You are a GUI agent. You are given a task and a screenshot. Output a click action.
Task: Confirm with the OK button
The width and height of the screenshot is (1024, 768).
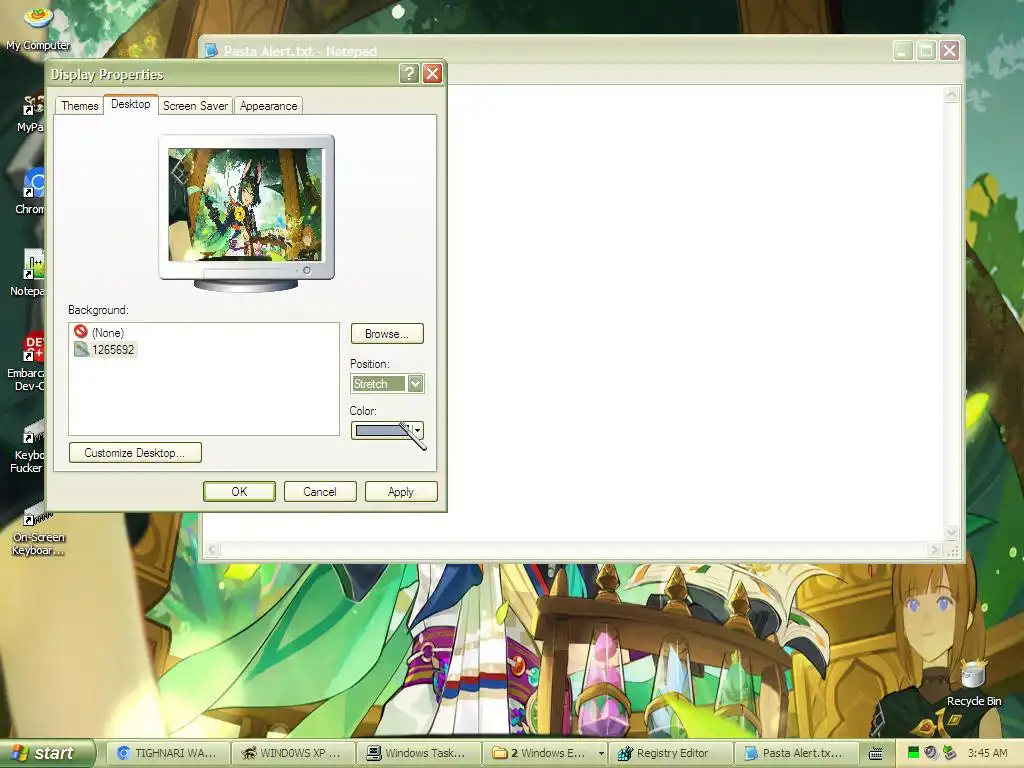(239, 492)
